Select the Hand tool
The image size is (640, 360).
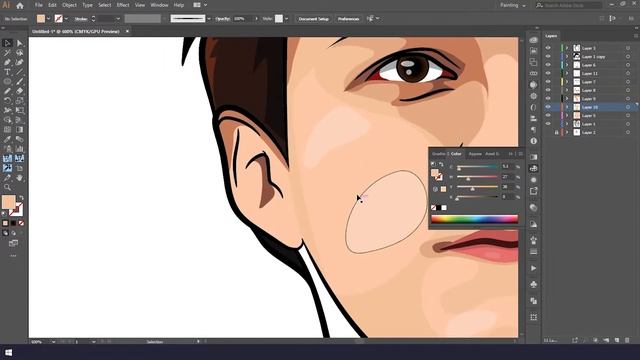pyautogui.click(x=19, y=178)
